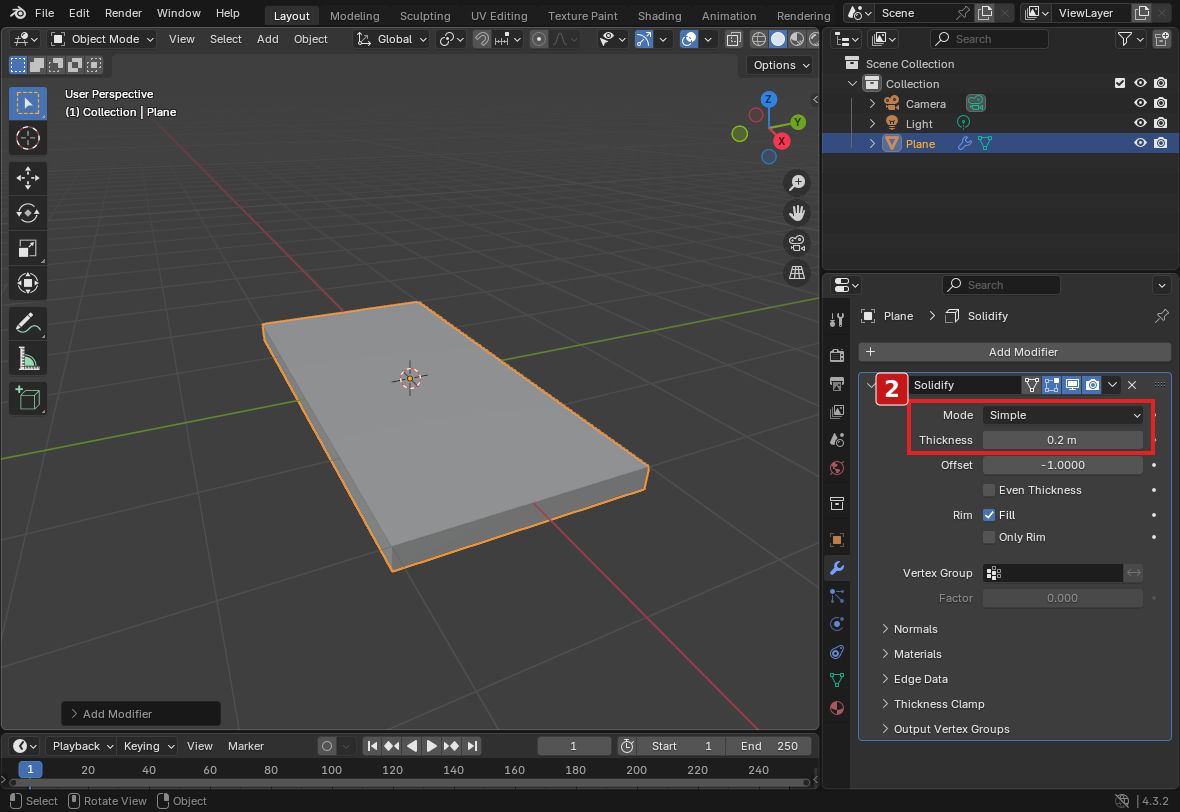Hide the Camera in viewport via eye icon
Viewport: 1180px width, 812px height.
click(1140, 103)
